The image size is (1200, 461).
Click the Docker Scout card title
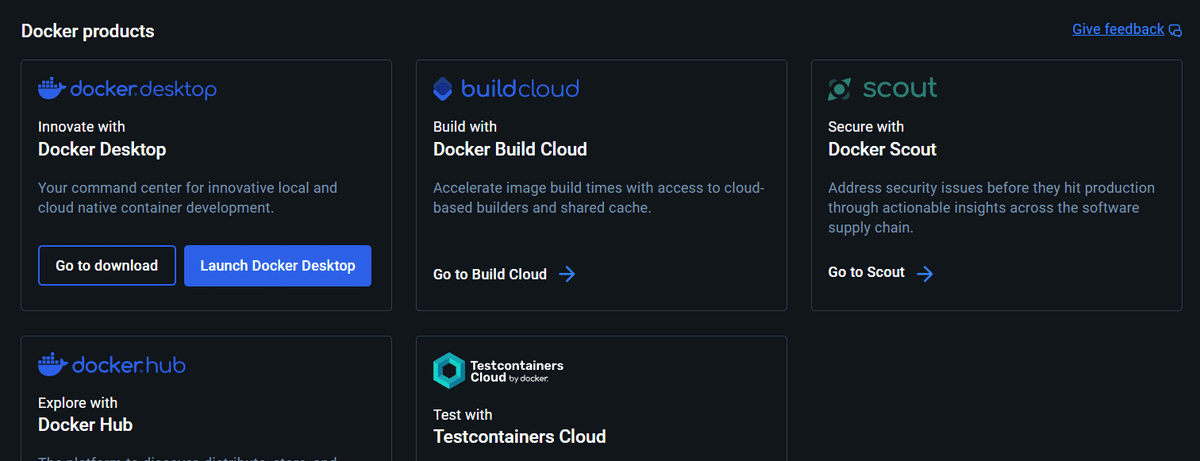pos(882,149)
